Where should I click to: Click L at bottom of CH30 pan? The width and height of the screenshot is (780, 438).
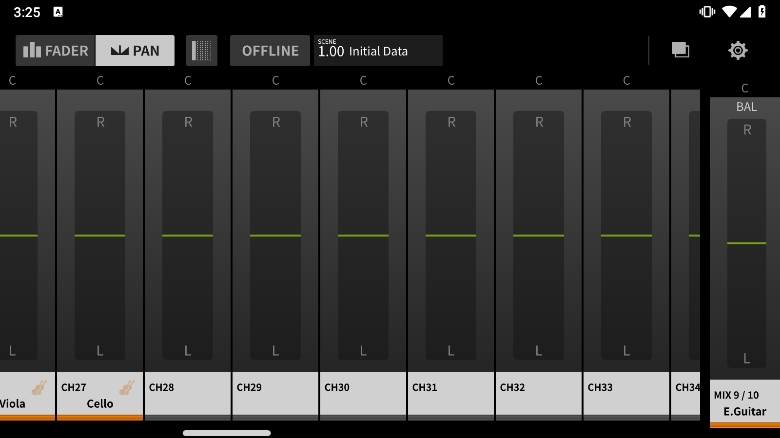[363, 351]
